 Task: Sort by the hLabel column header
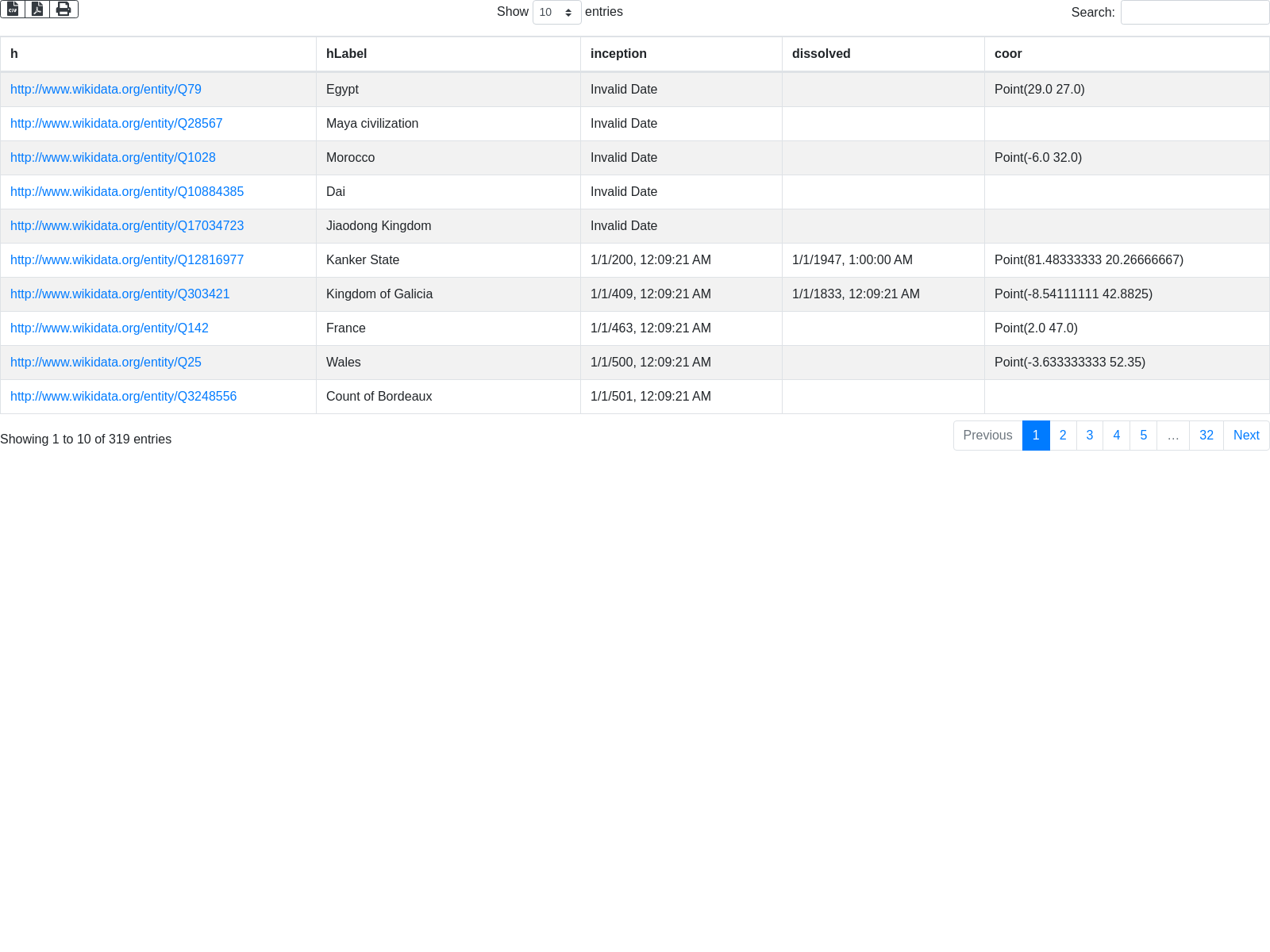[x=346, y=54]
